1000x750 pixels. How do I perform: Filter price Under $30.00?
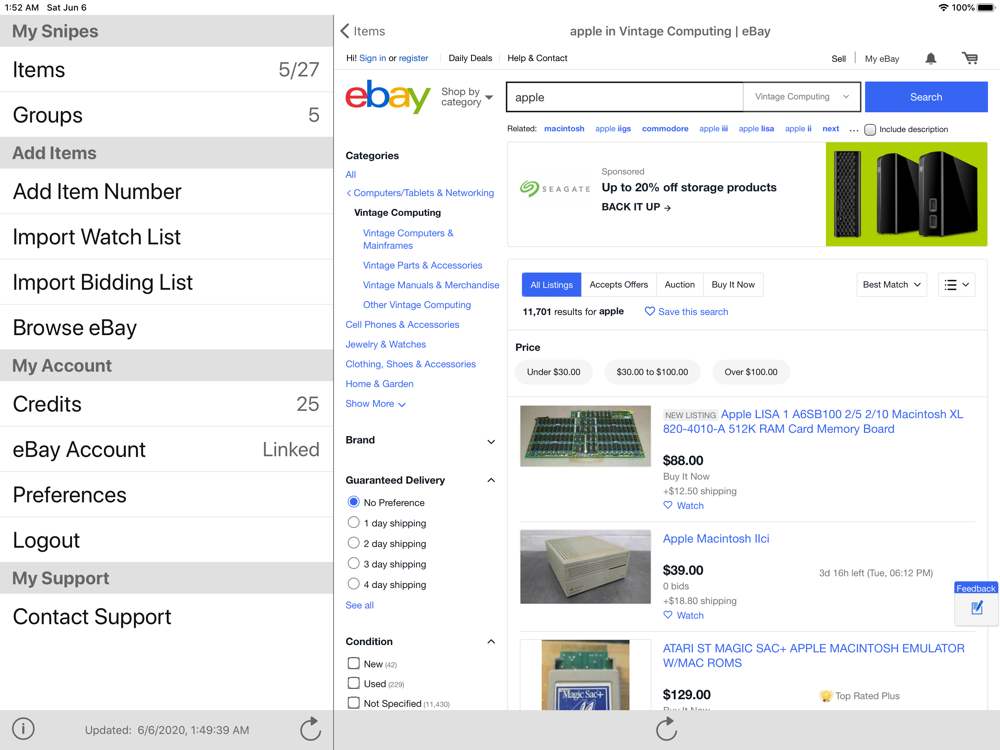[x=554, y=372]
